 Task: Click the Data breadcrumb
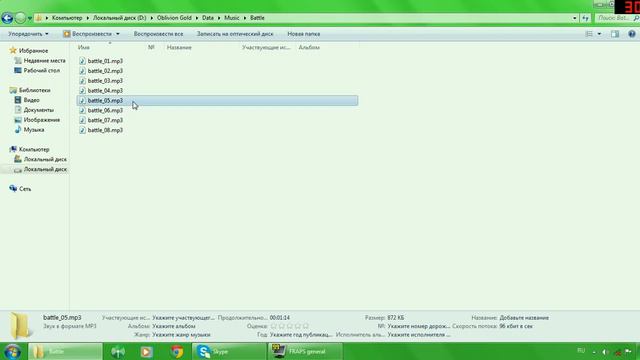(x=207, y=18)
